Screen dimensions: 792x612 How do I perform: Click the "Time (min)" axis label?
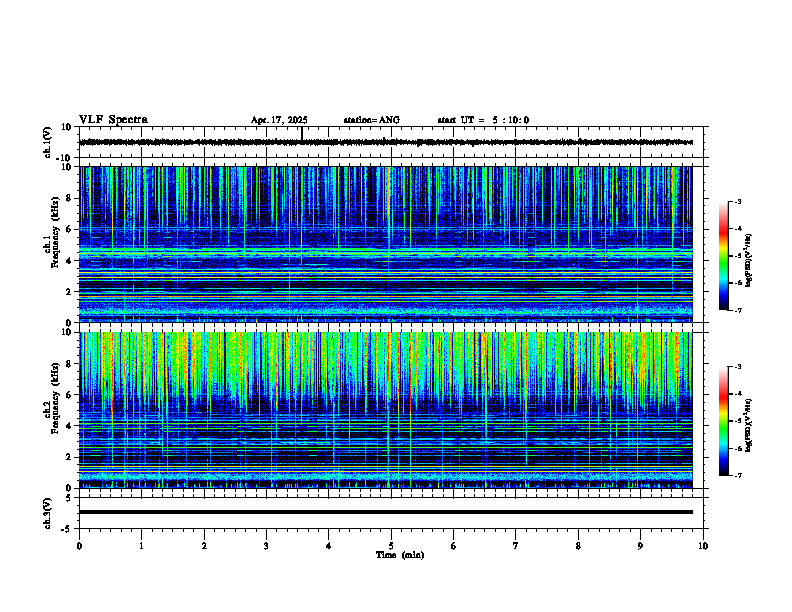tap(400, 555)
